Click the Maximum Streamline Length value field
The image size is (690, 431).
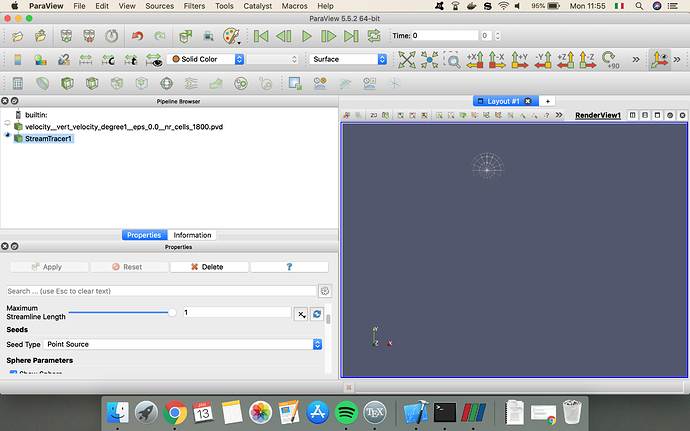click(237, 313)
